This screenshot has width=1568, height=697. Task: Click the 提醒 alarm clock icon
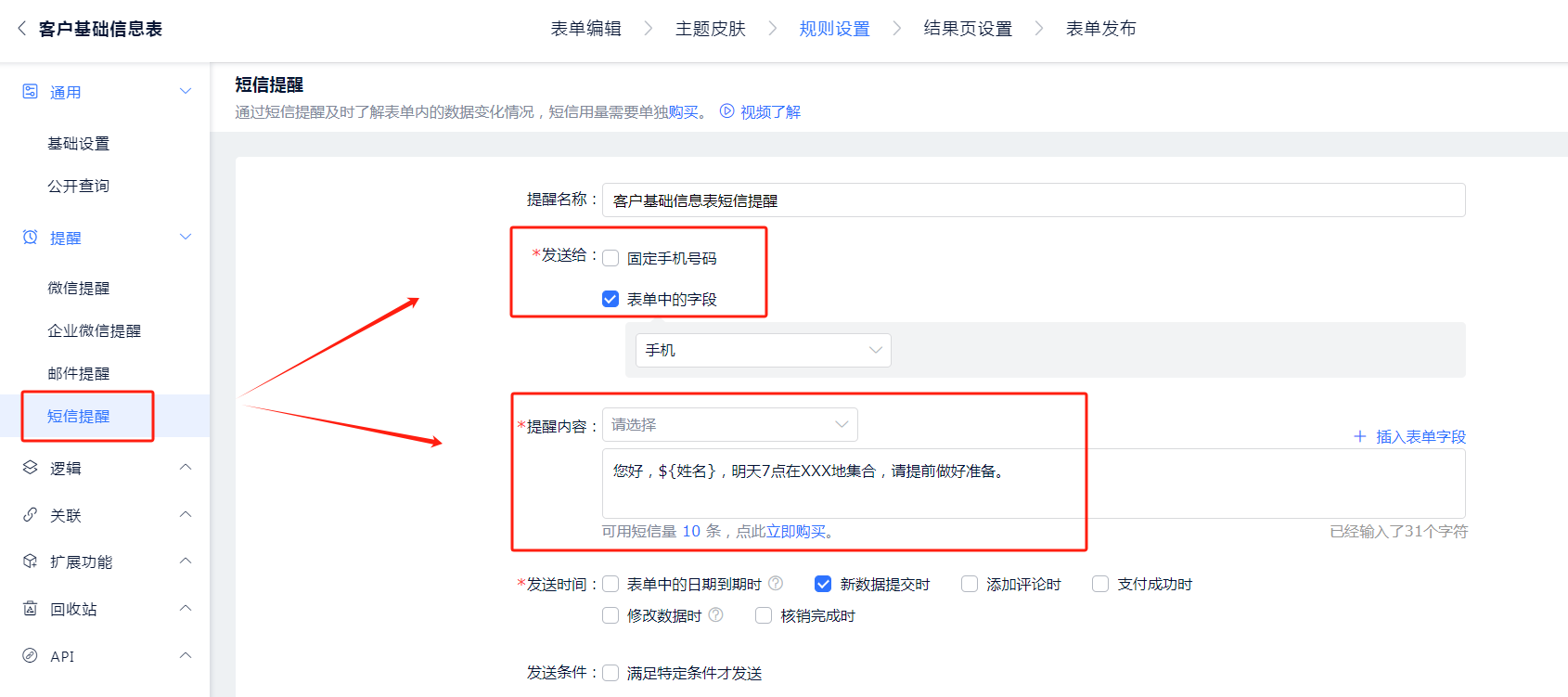[30, 237]
